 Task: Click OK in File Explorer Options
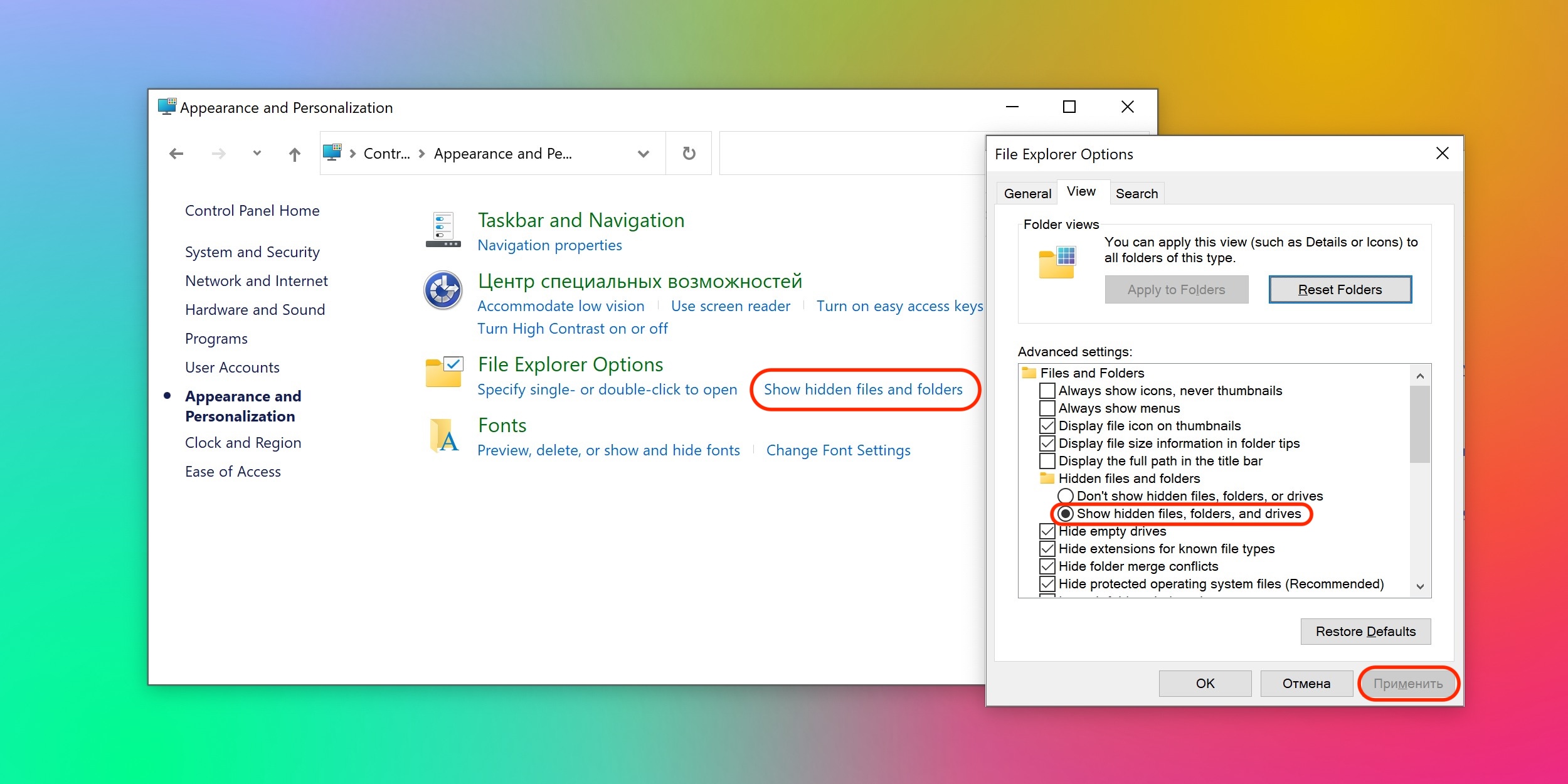[x=1205, y=684]
